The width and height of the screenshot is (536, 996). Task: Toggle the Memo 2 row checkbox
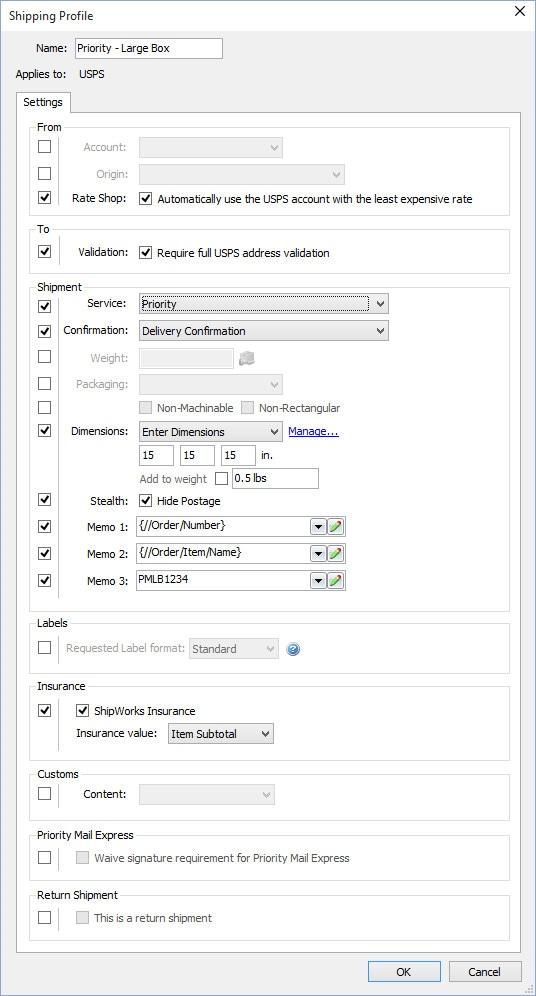(x=44, y=553)
